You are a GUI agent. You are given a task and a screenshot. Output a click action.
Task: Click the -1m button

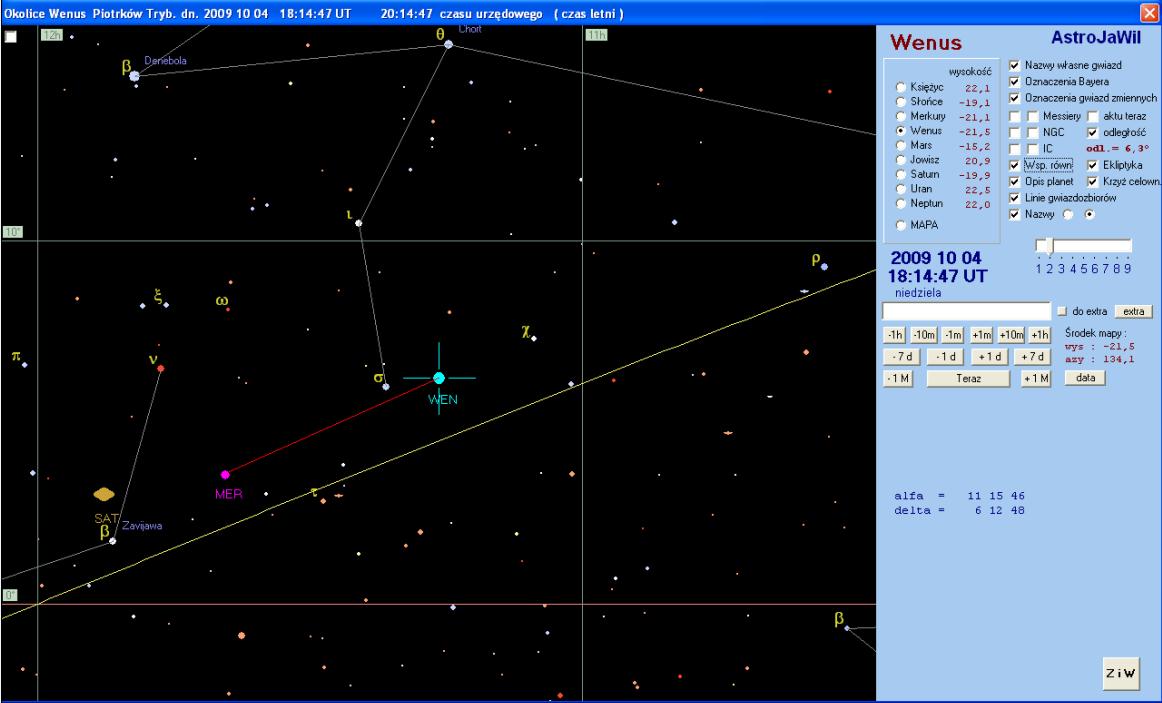(953, 335)
